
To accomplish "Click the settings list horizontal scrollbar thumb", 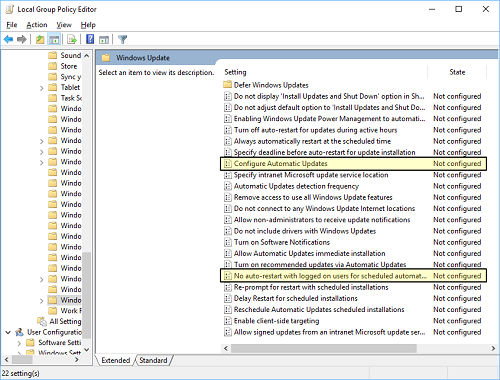I will point(324,348).
